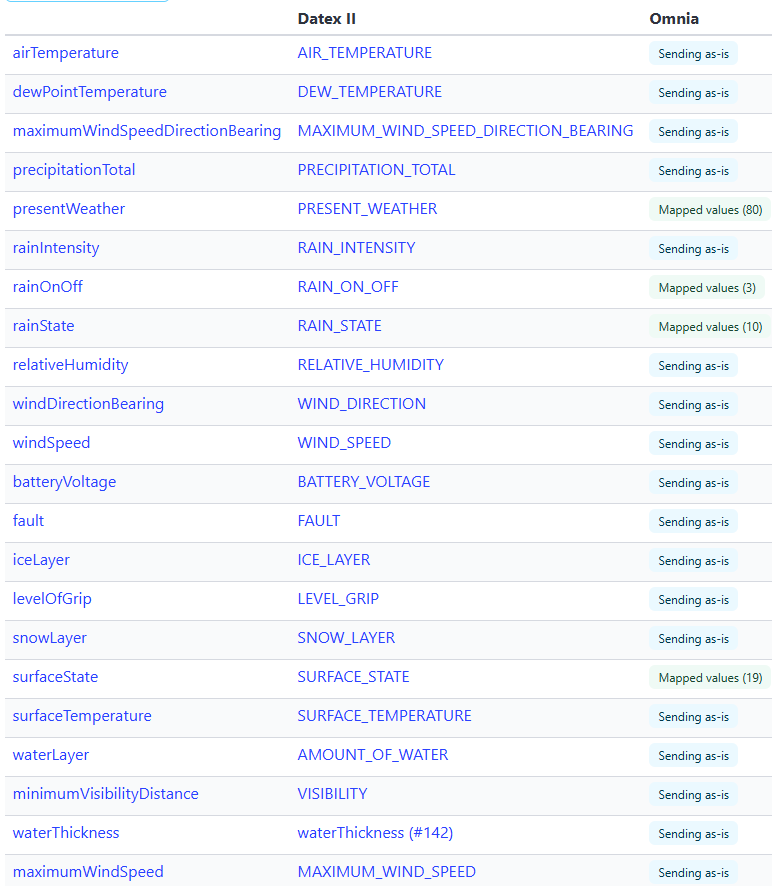Viewport: 772px width, 886px height.
Task: Open the windSpeed link
Action: 51,443
